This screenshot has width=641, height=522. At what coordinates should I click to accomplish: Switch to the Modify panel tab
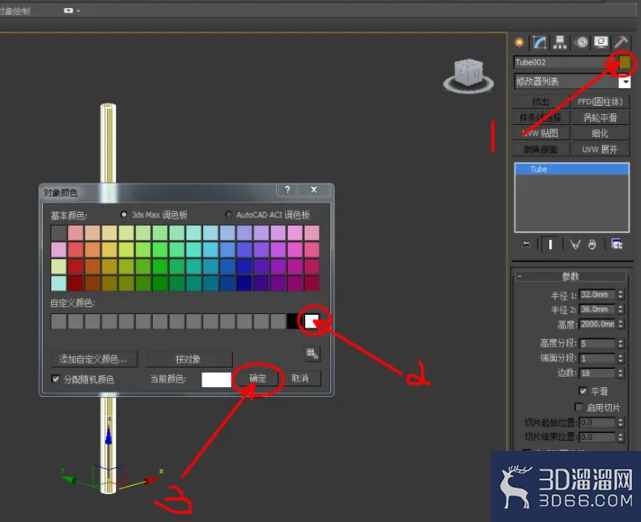tap(540, 43)
